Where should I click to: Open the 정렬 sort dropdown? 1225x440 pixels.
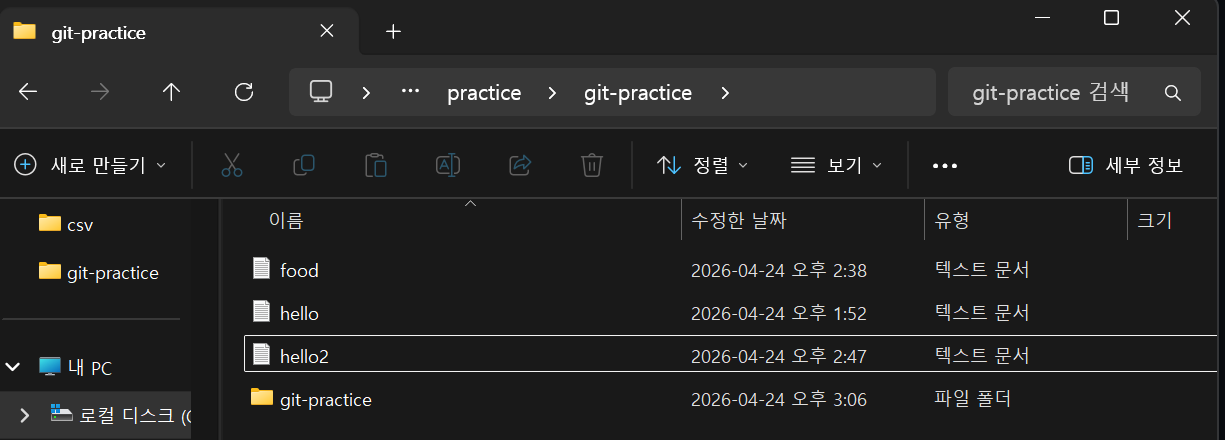coord(703,165)
